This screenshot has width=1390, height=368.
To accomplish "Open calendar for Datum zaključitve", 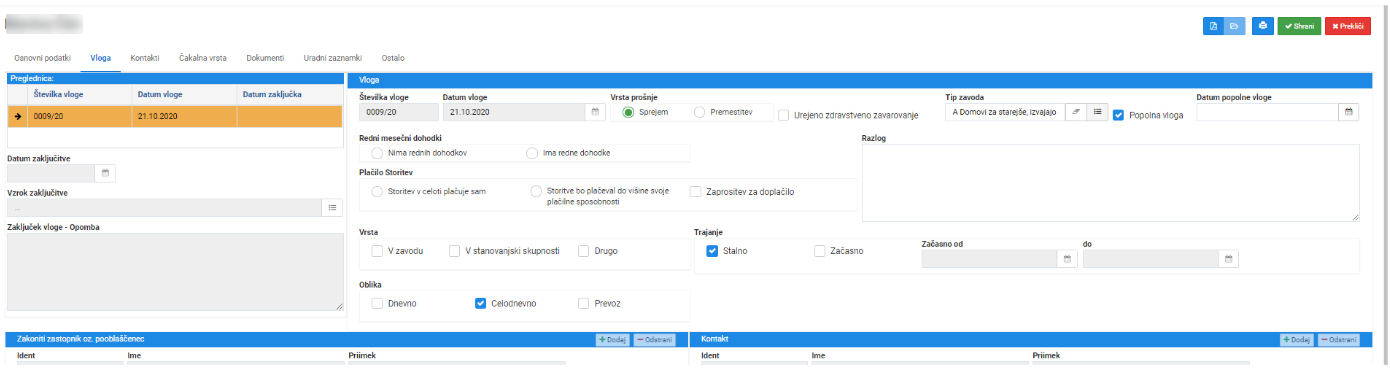I will 104,173.
